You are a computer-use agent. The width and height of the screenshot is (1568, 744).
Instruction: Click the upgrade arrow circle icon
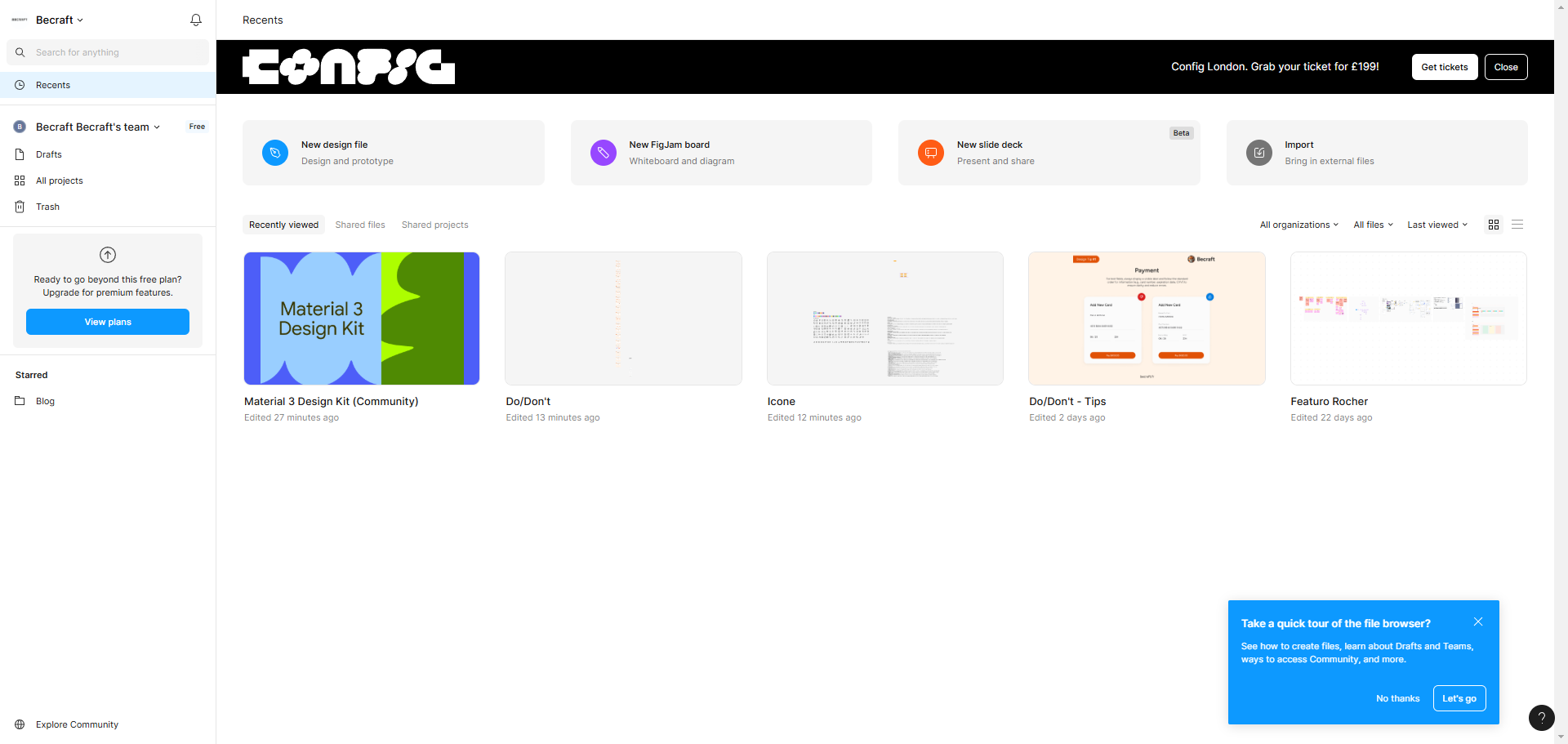coord(108,255)
